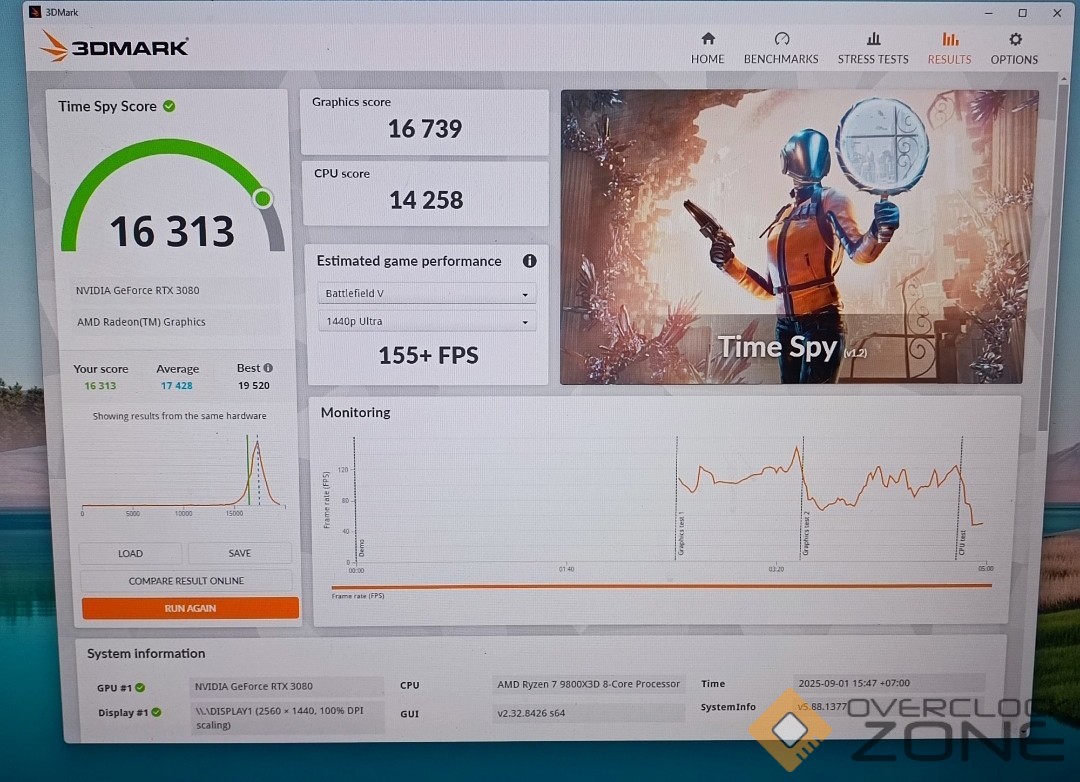Click the orange RUN AGAIN button
Viewport: 1080px width, 782px height.
tap(190, 608)
